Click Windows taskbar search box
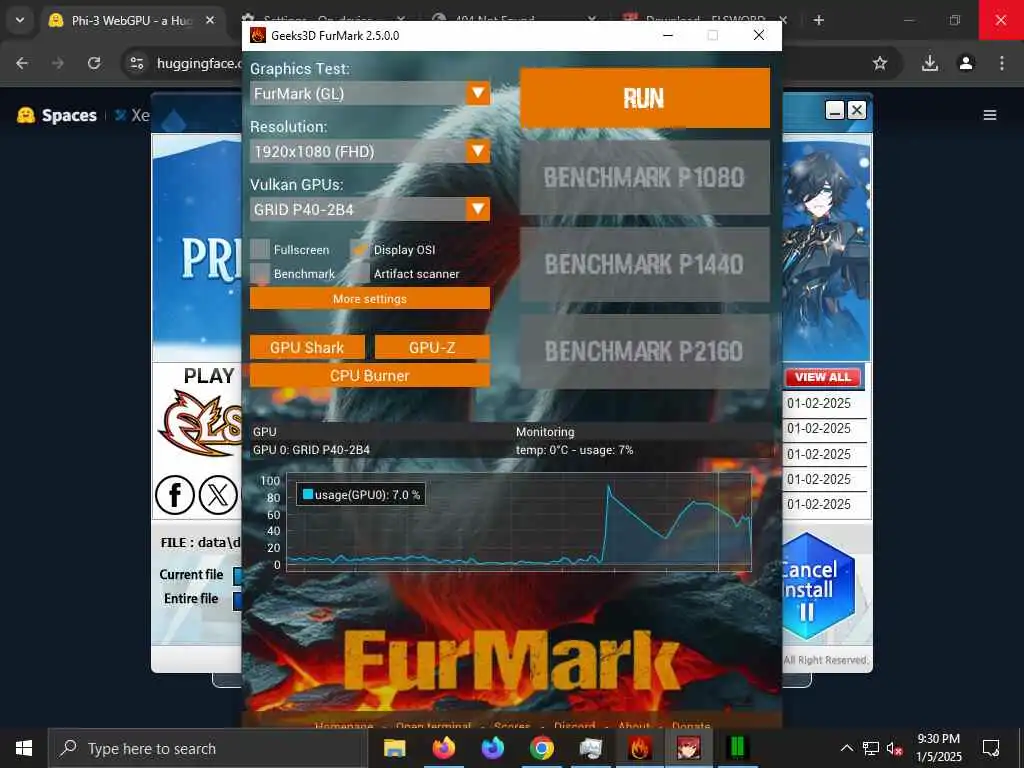Viewport: 1024px width, 768px height. pos(208,748)
